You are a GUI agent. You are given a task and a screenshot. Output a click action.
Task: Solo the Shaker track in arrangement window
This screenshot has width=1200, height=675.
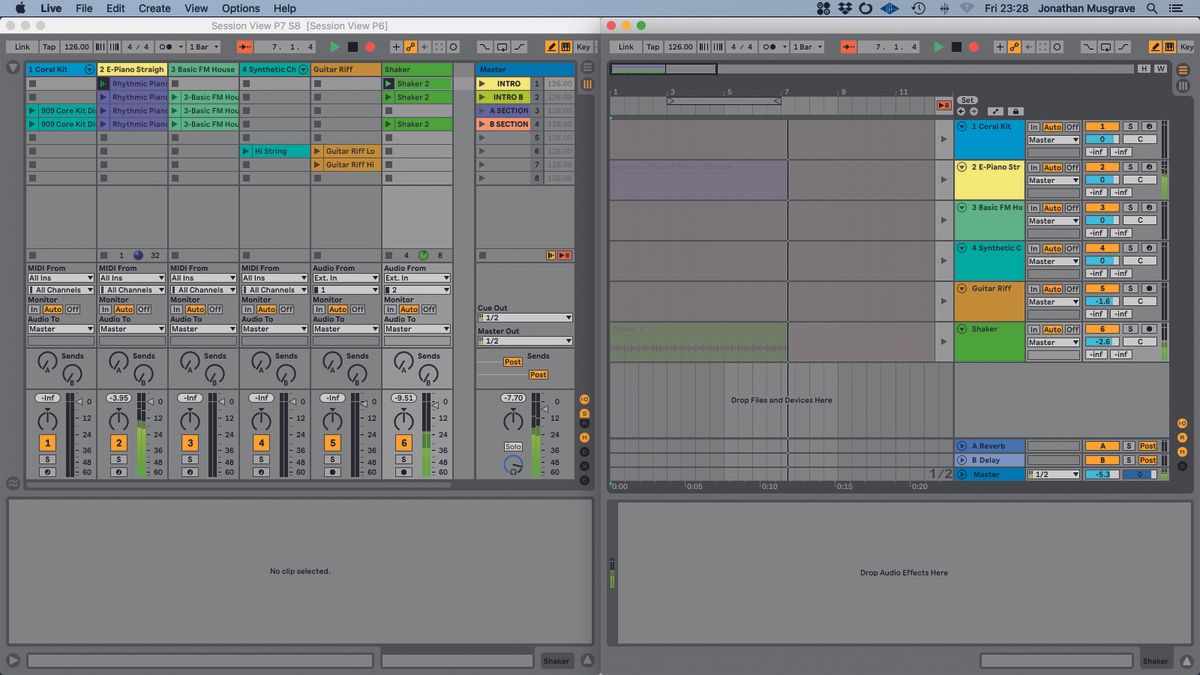click(1130, 329)
